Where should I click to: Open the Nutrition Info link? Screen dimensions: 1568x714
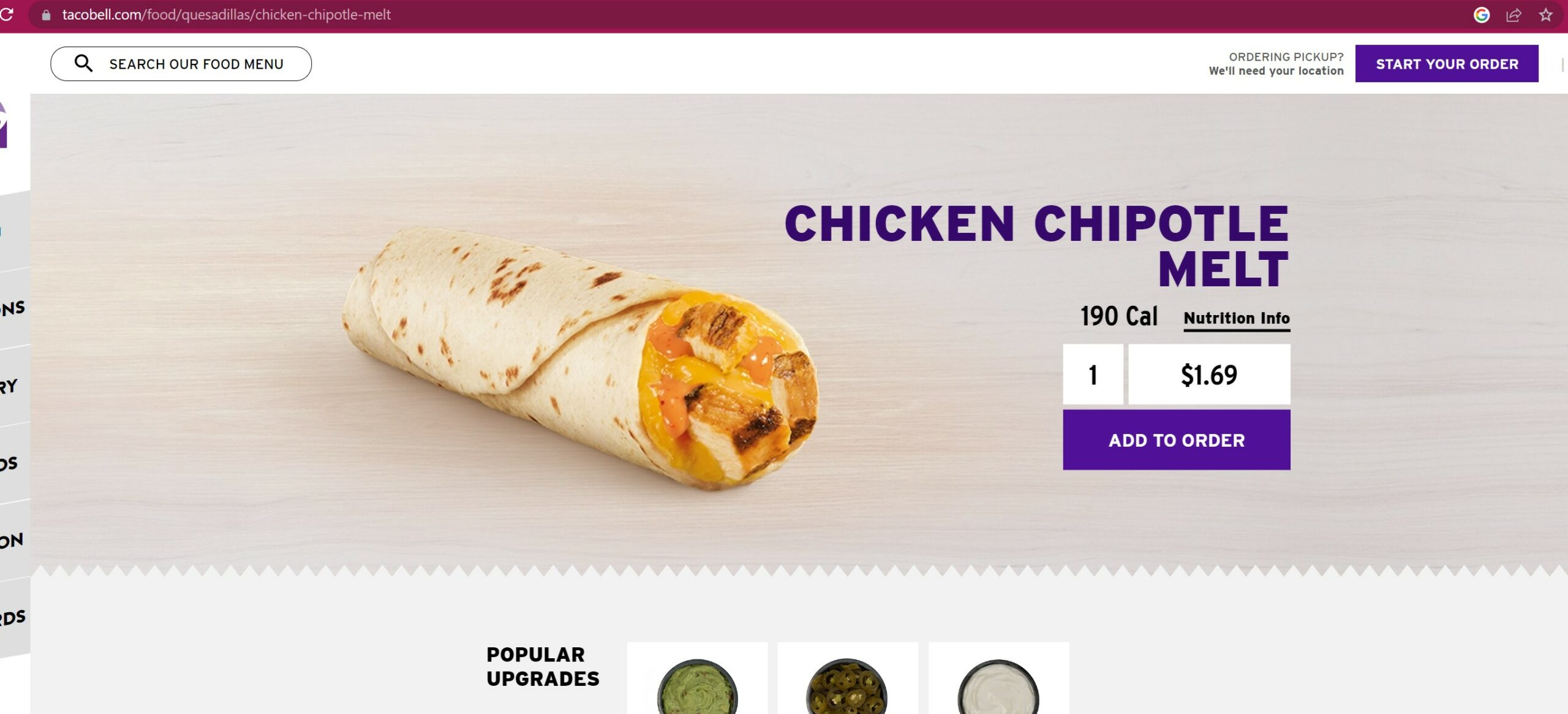pyautogui.click(x=1237, y=318)
